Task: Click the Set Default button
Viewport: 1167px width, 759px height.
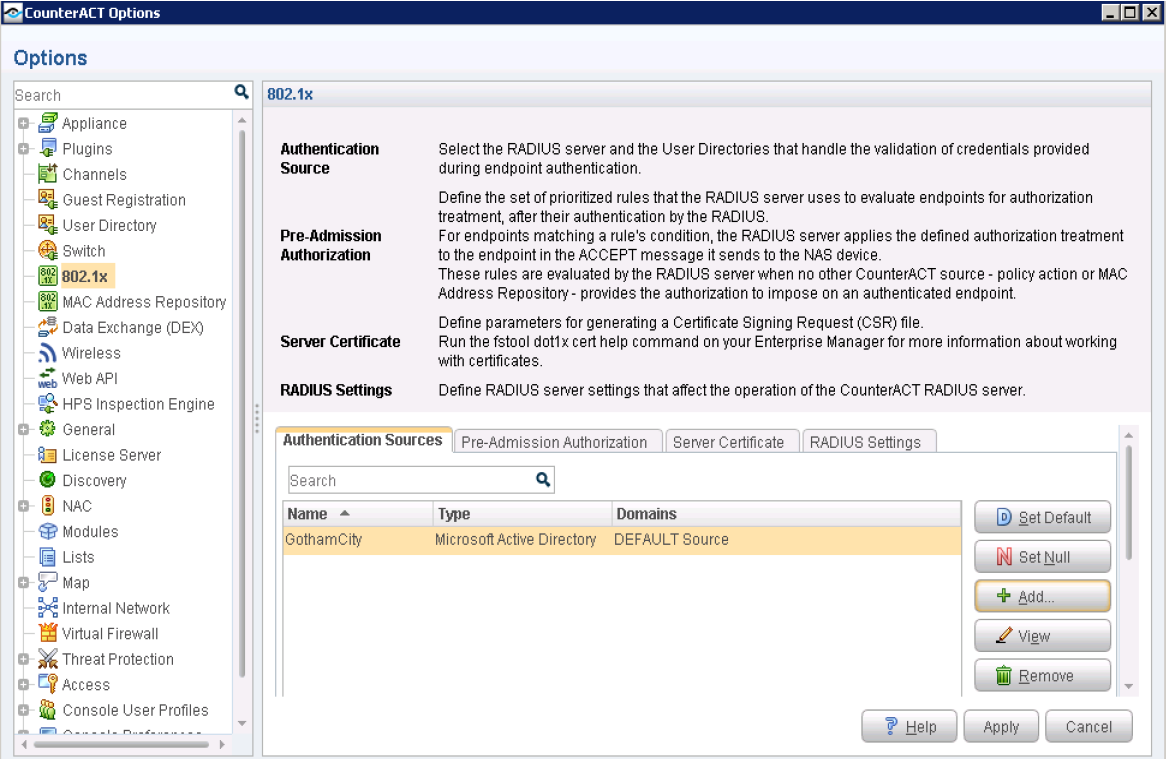Action: [x=1042, y=517]
